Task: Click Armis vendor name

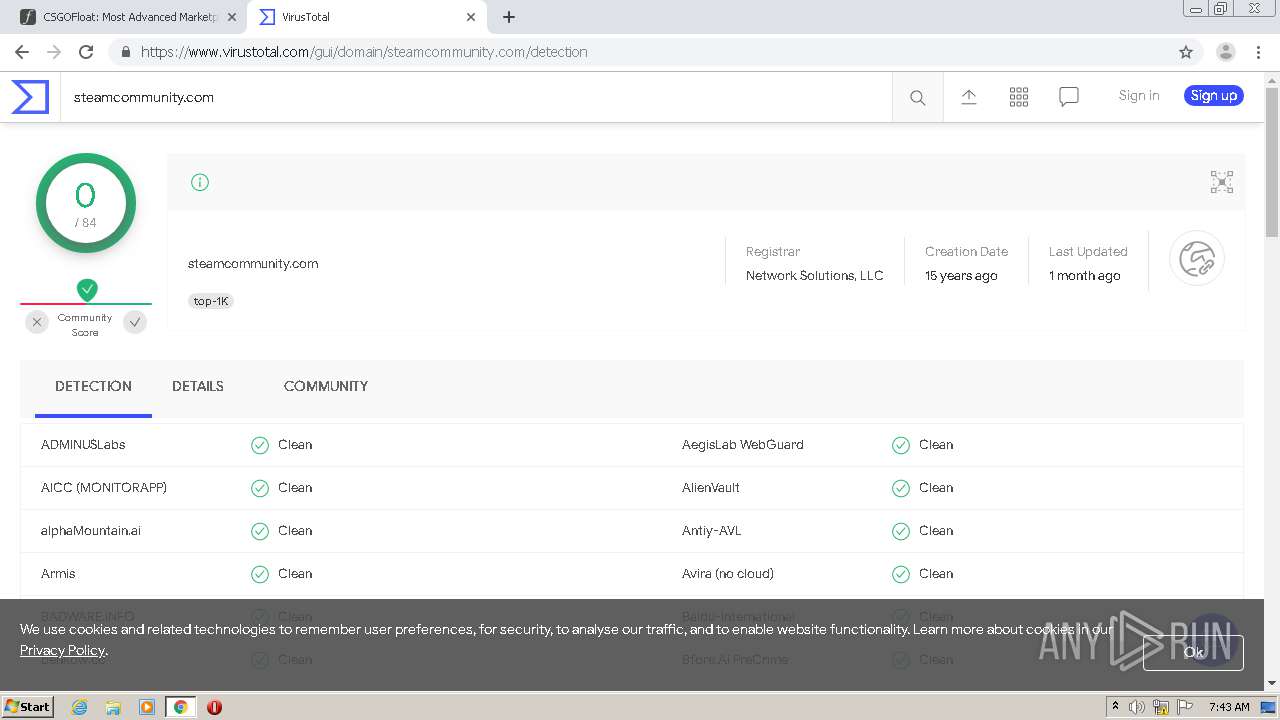Action: tap(58, 574)
